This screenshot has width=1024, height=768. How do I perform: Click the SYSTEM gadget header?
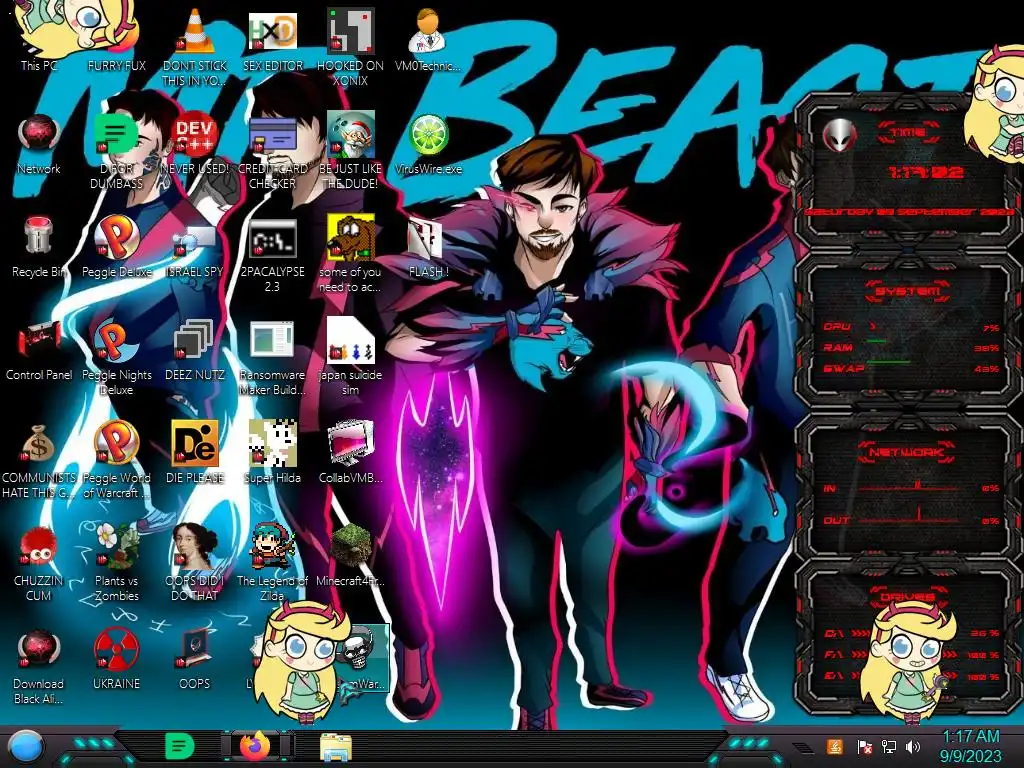pos(908,291)
